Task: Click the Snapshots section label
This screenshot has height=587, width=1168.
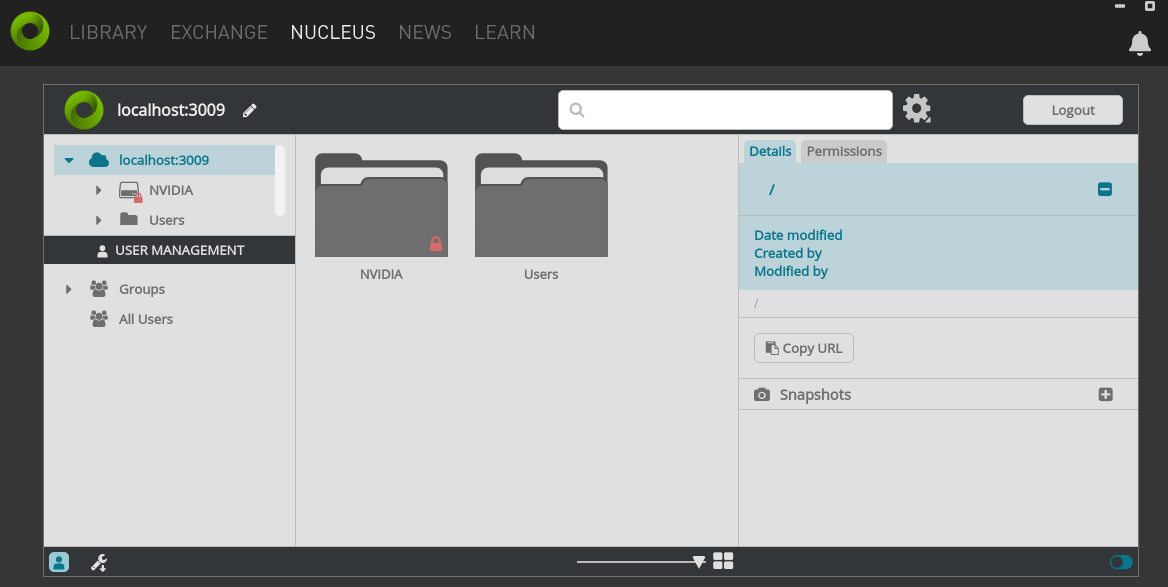Action: pos(815,395)
